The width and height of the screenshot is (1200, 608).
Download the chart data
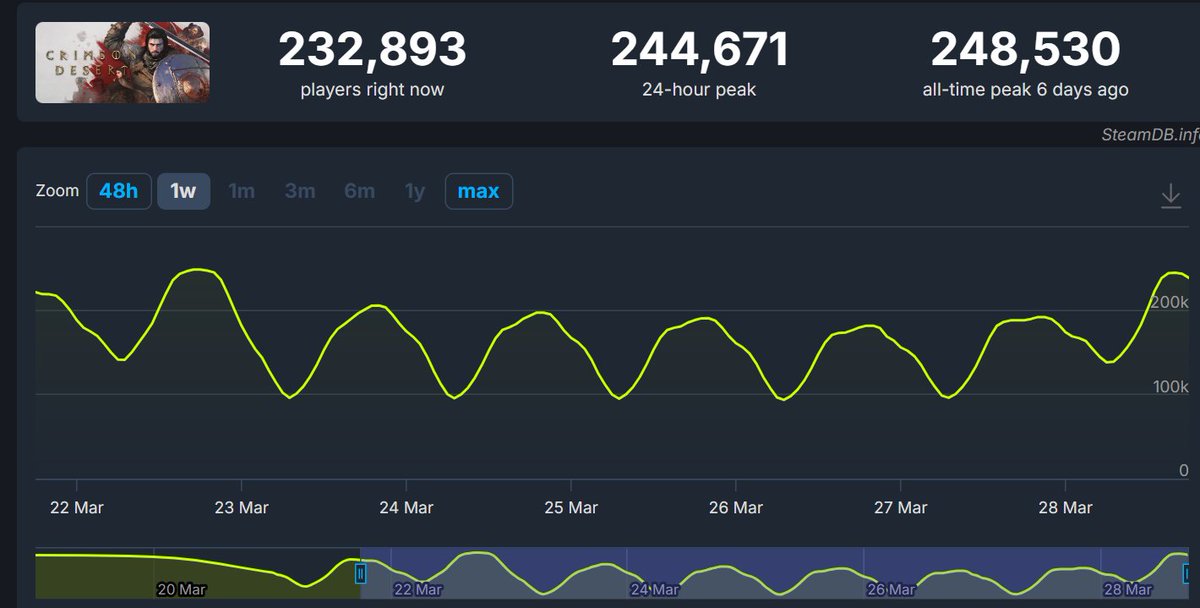pyautogui.click(x=1170, y=197)
